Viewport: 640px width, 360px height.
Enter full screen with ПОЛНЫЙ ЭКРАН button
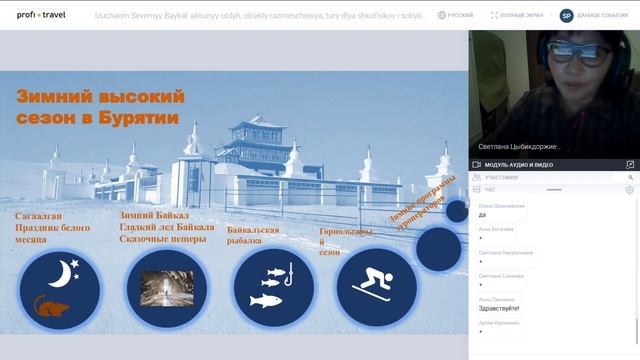coord(517,15)
